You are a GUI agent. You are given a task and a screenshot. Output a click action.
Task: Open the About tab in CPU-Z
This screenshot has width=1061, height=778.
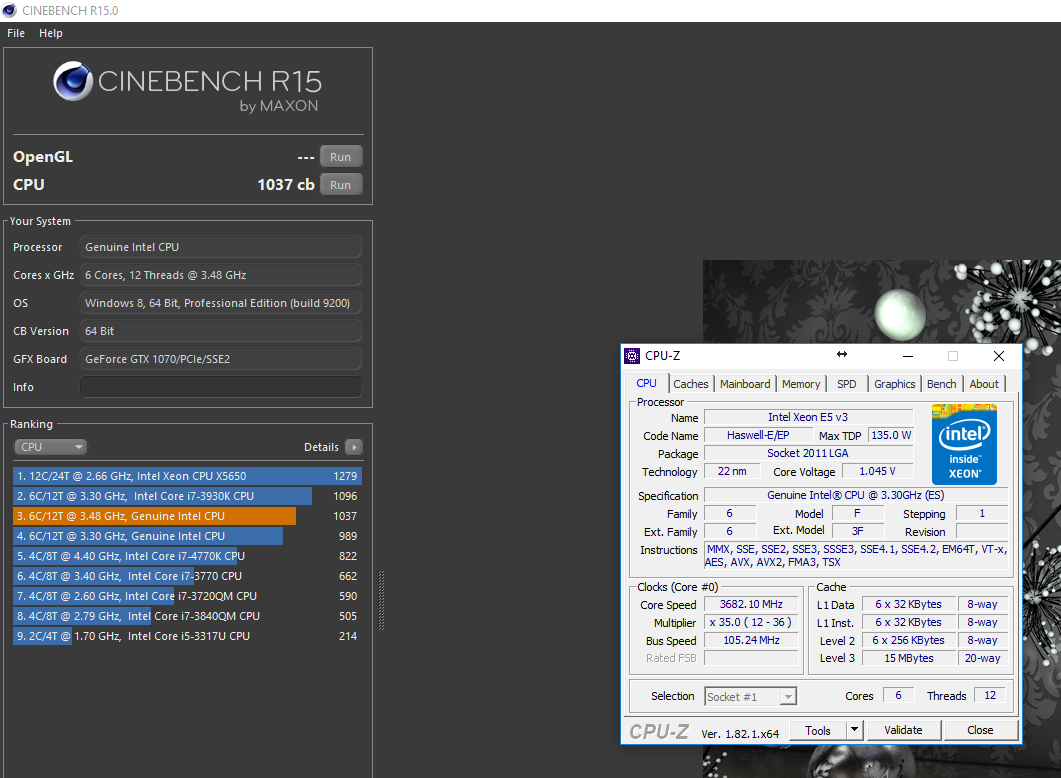pos(984,384)
